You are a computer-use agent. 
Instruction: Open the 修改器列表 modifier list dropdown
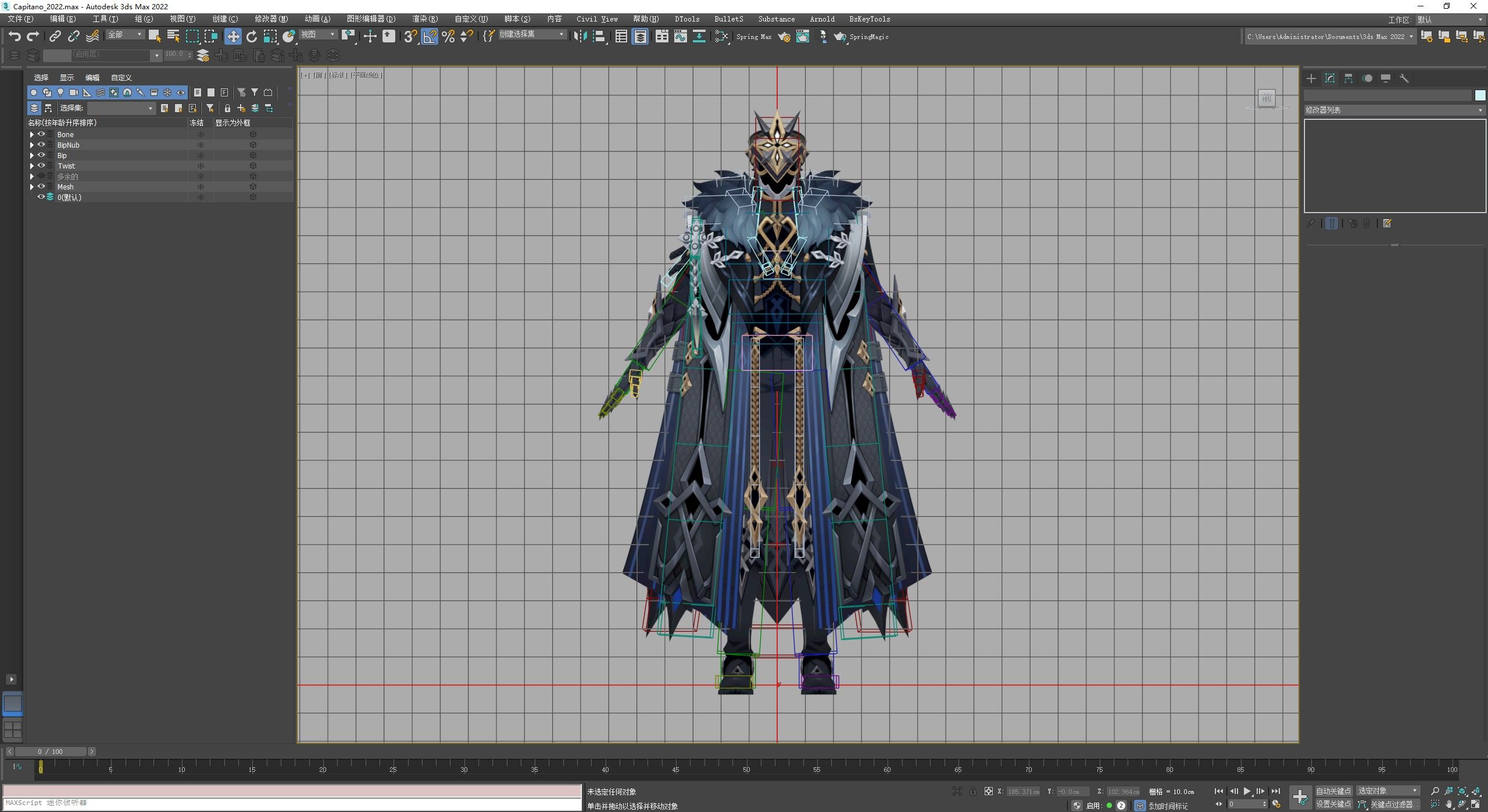1394,110
